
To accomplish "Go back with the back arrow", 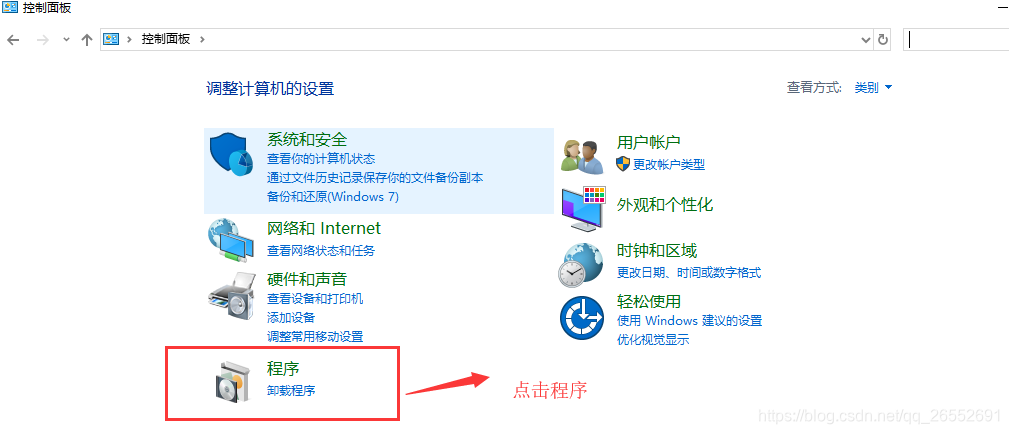I will (x=14, y=39).
